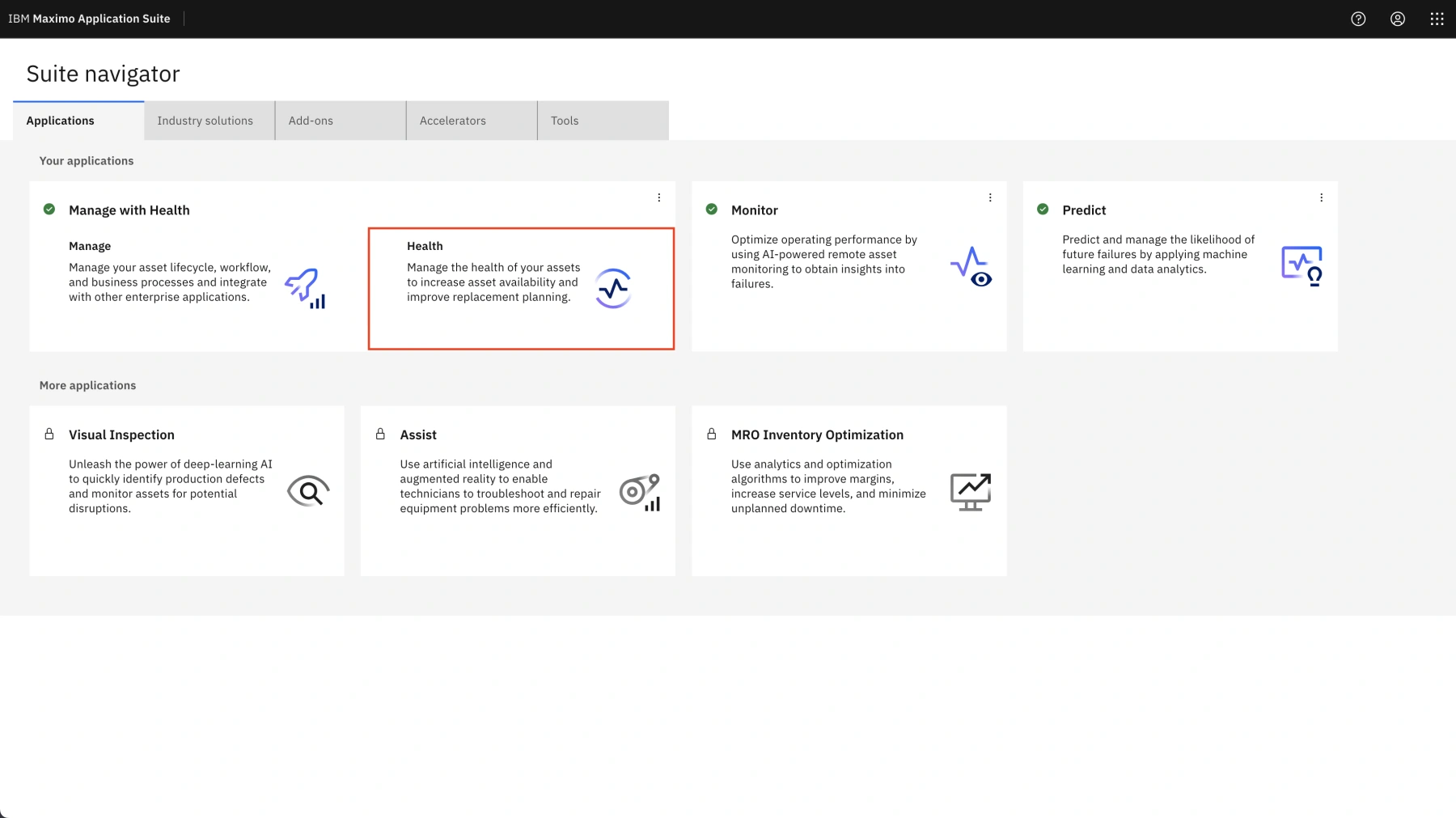The width and height of the screenshot is (1456, 818).
Task: Click IBM Maximo Application Suite header link
Action: 89,19
